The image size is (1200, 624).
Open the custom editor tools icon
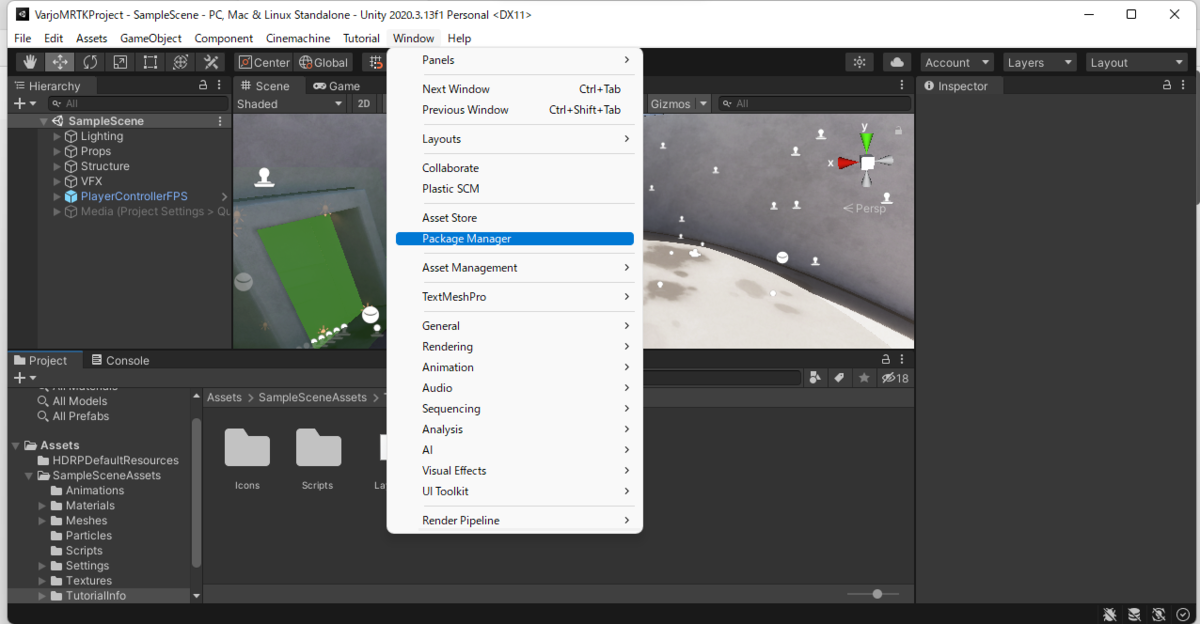click(x=211, y=62)
